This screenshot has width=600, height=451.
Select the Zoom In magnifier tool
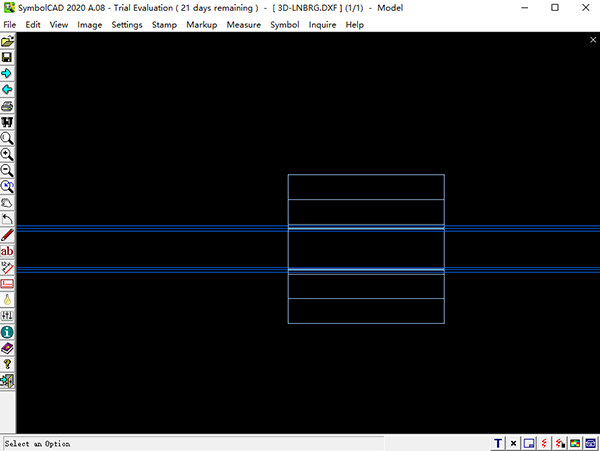click(8, 154)
